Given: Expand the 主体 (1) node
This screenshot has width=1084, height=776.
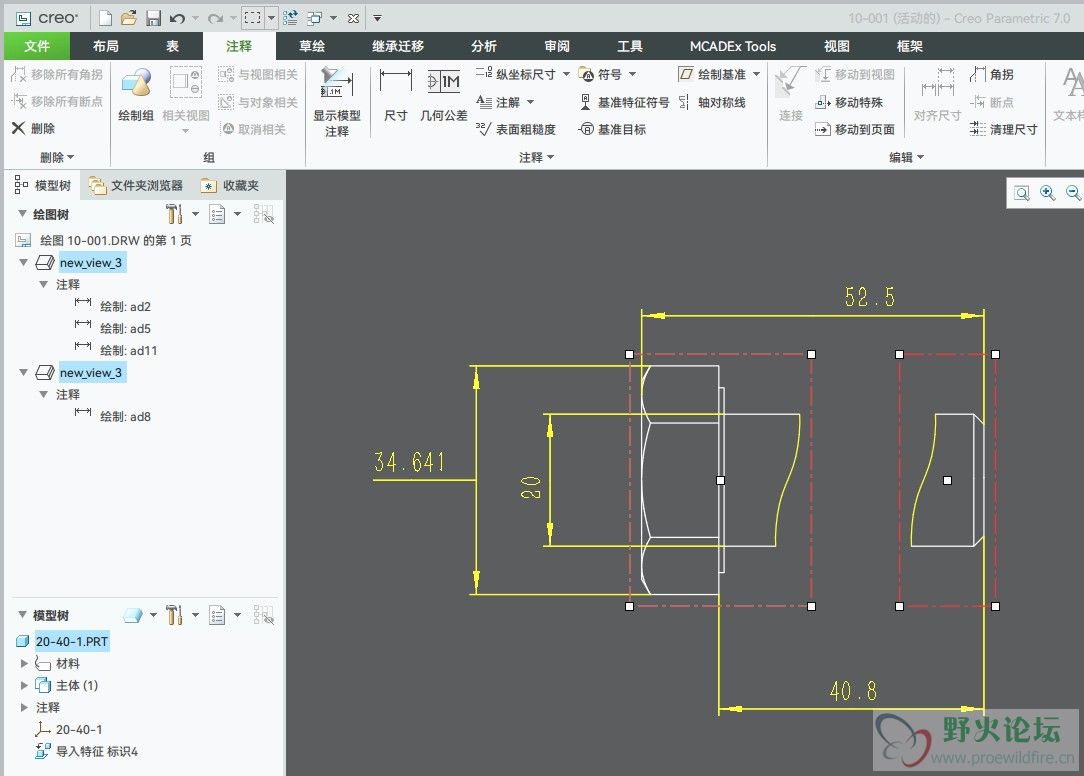Looking at the screenshot, I should click(24, 685).
